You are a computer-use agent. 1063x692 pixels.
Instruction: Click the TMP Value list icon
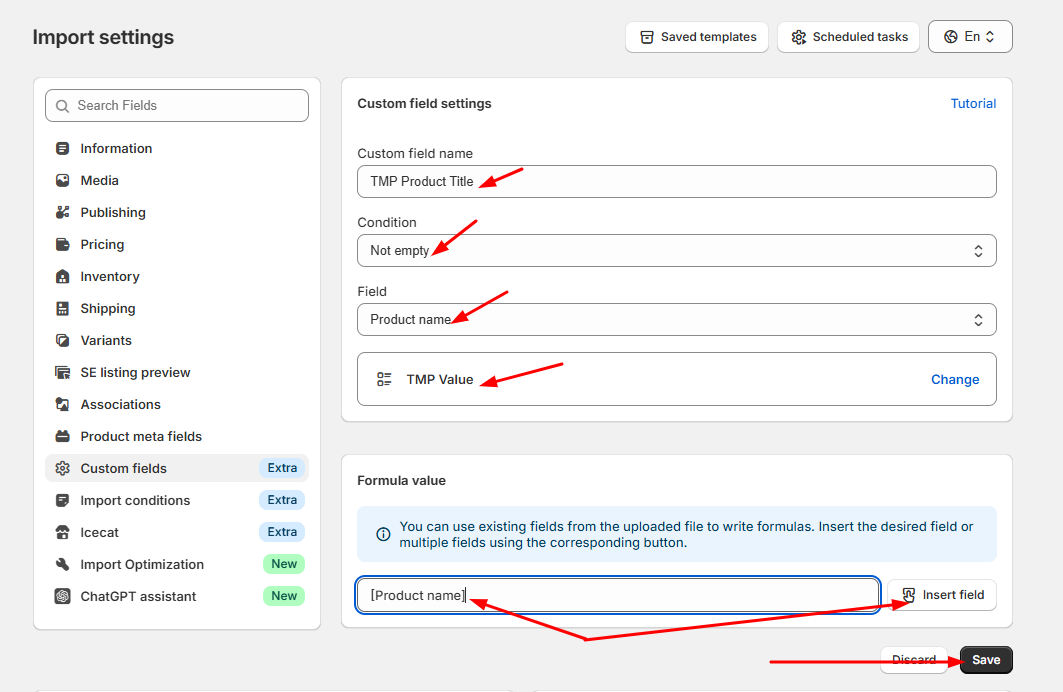pyautogui.click(x=384, y=380)
